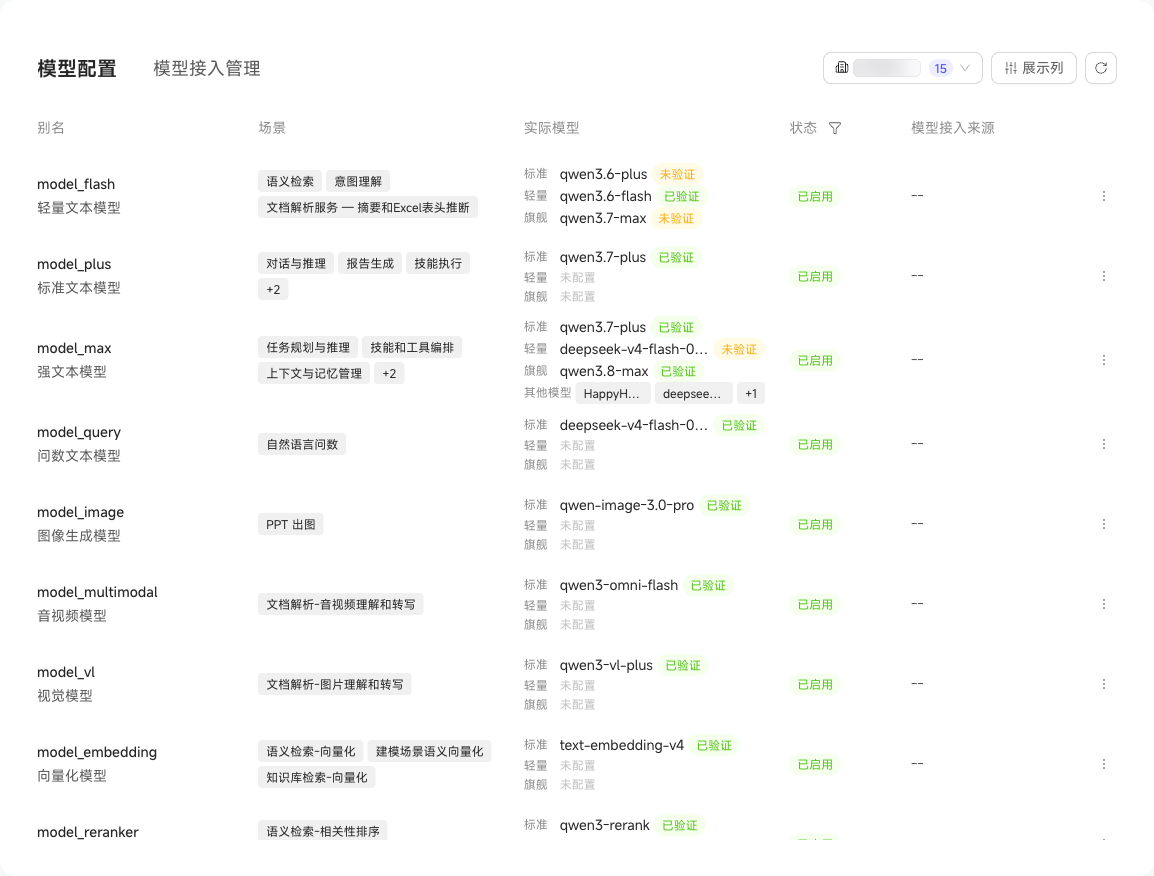Click the text-embedding-v4 model name
1154x876 pixels.
click(622, 746)
